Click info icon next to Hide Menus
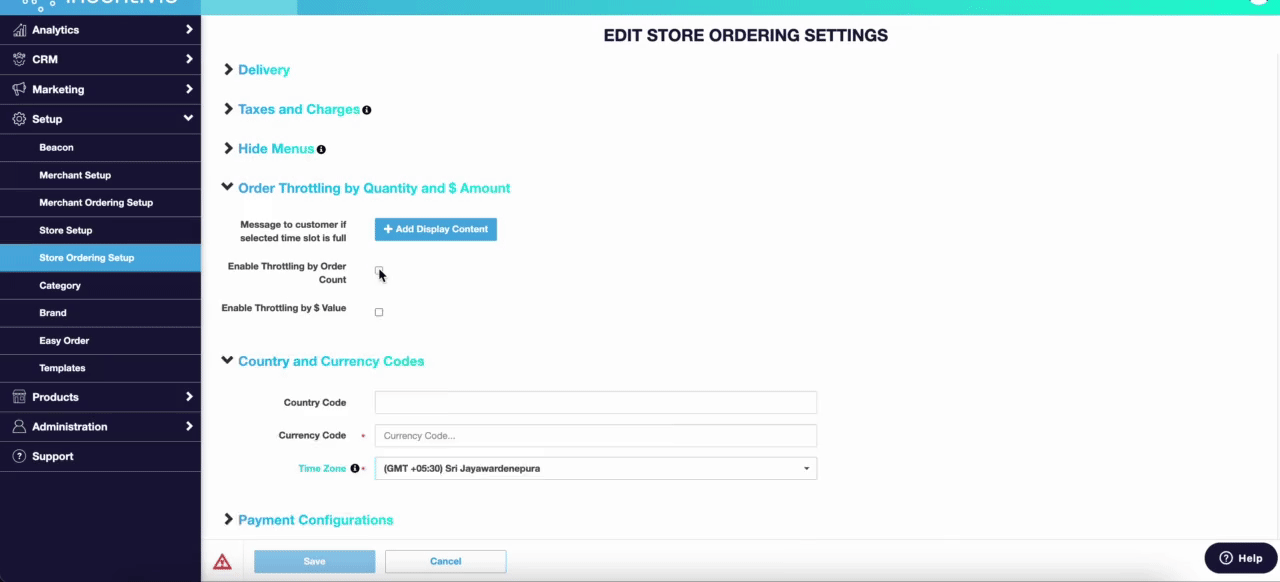This screenshot has height=582, width=1280. point(321,150)
